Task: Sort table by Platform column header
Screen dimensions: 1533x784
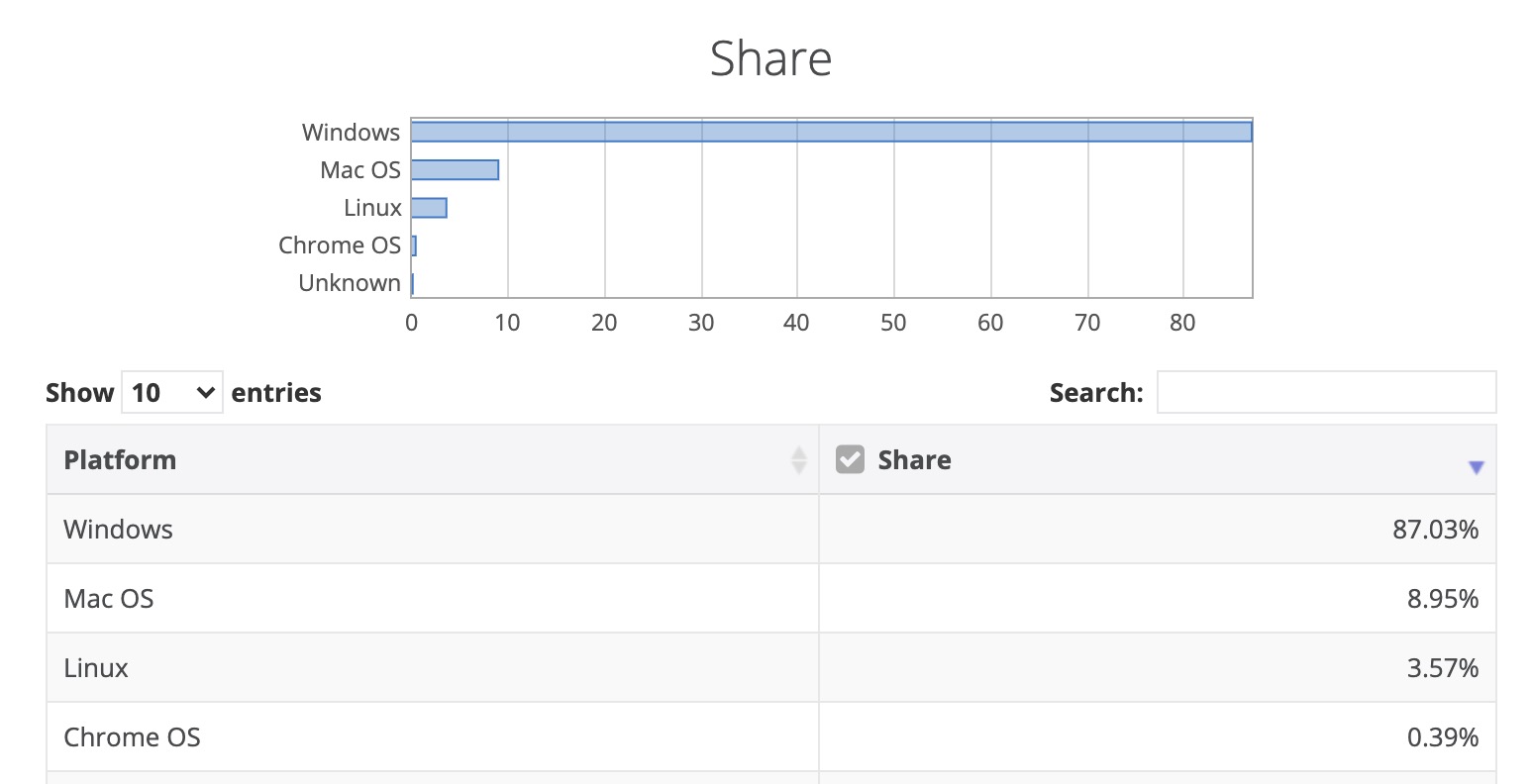Action: (x=120, y=460)
